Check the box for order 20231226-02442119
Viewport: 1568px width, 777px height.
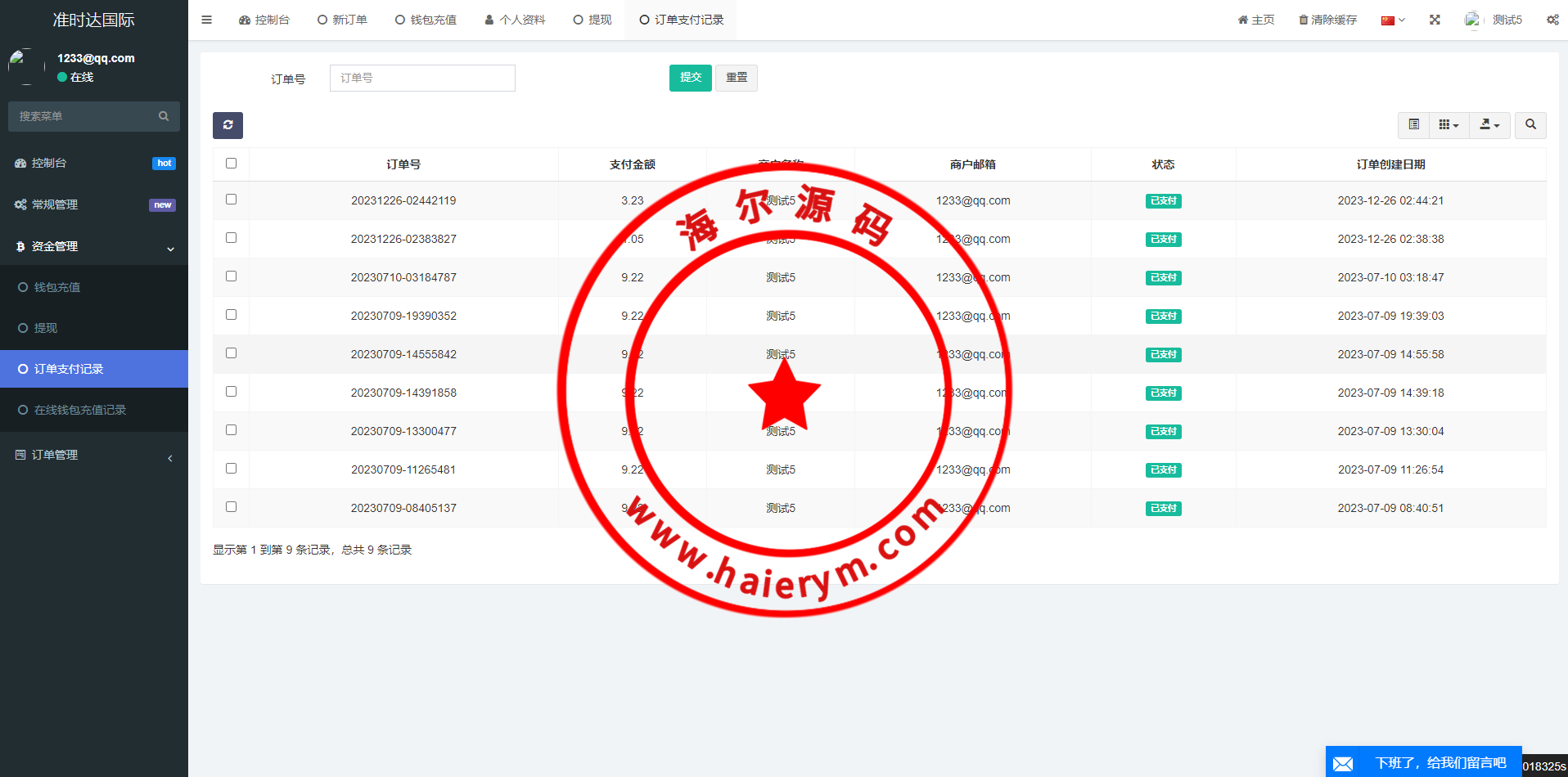[232, 200]
